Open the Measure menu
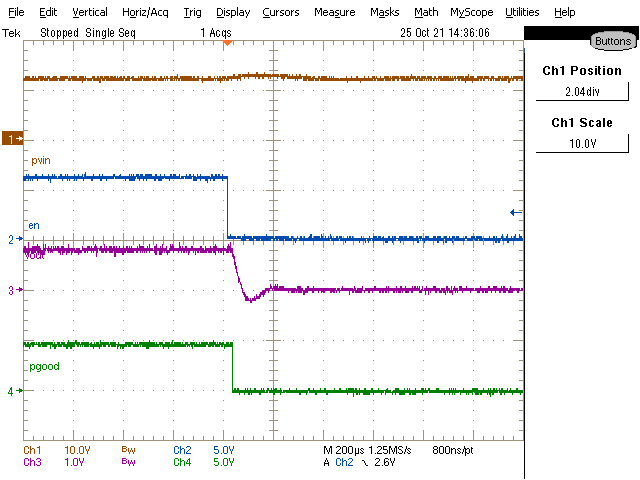This screenshot has height=480, width=640. (335, 12)
